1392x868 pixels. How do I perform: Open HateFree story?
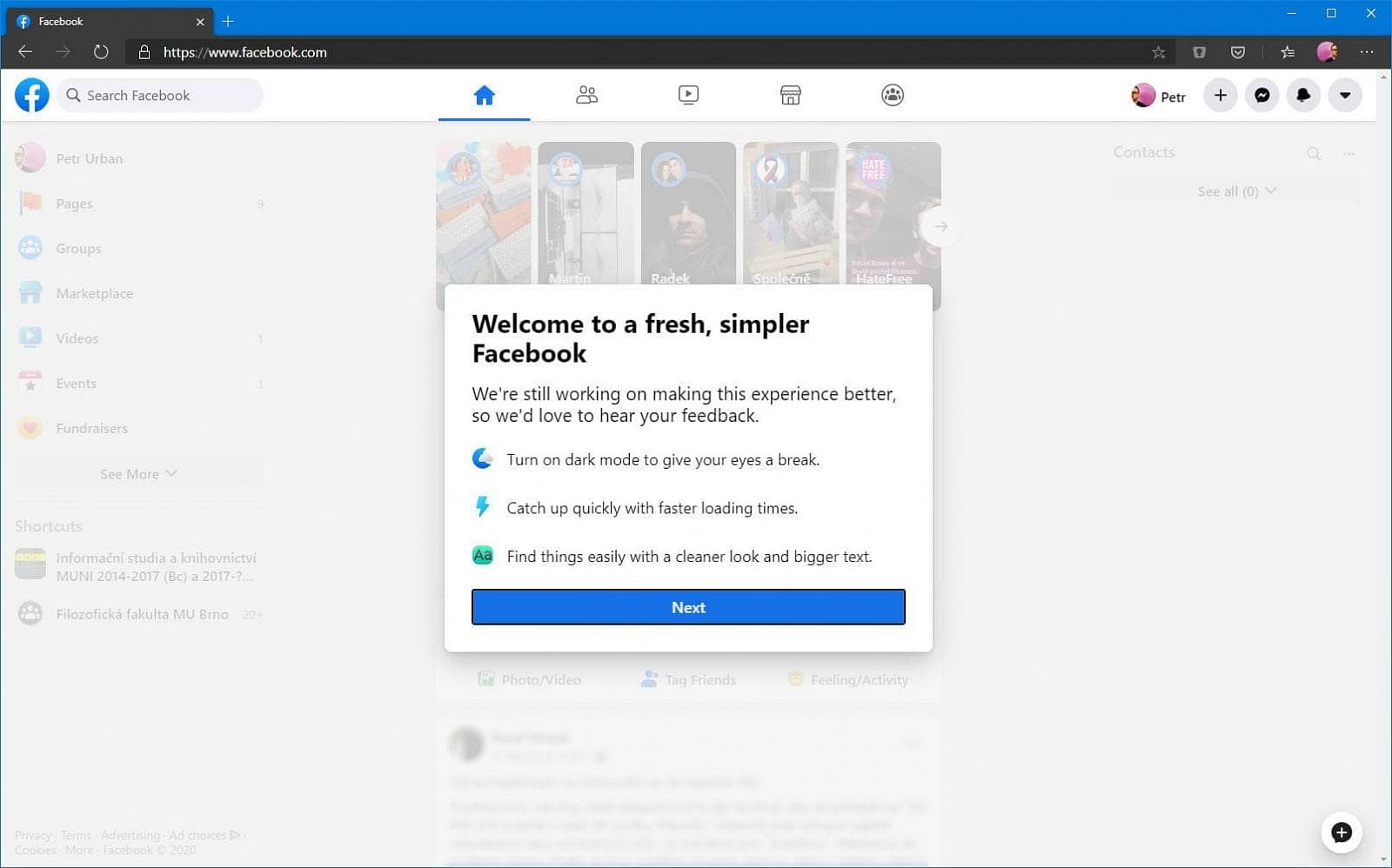(x=893, y=214)
